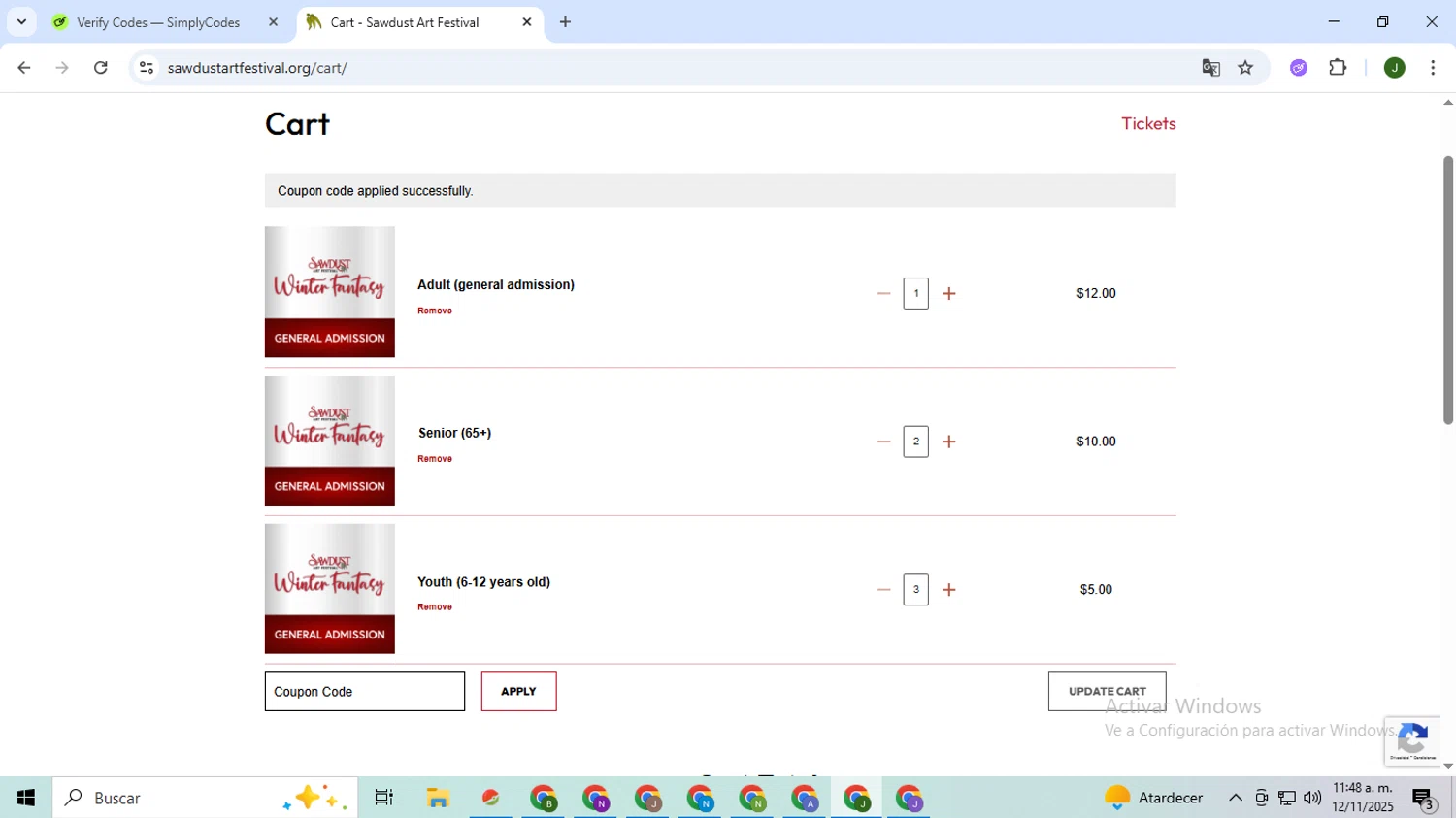The height and width of the screenshot is (818, 1456).
Task: Open the Chrome profile J avatar
Action: coord(1395,68)
